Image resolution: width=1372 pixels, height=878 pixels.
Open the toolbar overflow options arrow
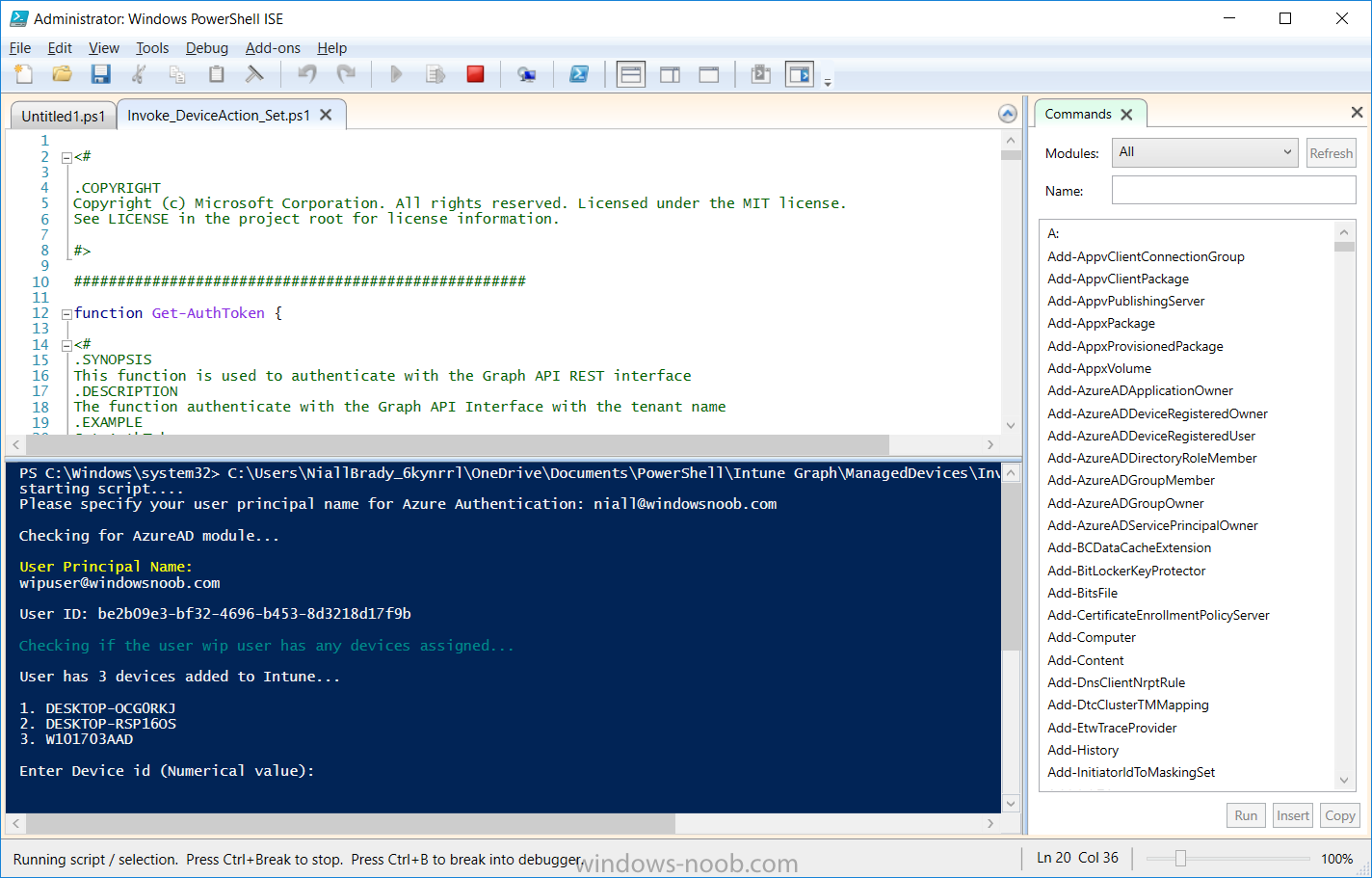(828, 83)
